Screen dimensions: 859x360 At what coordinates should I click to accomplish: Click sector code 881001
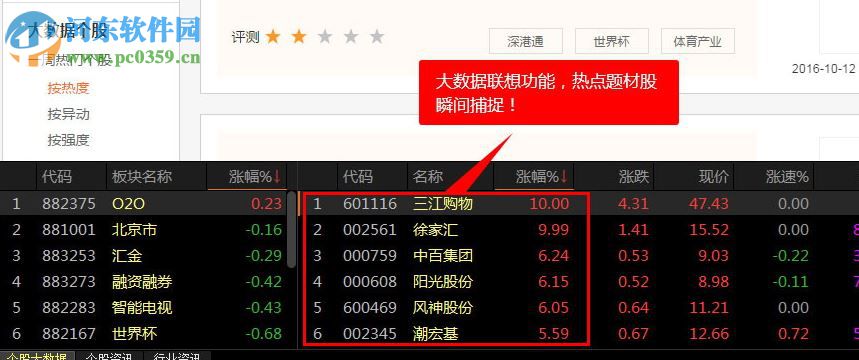coord(68,230)
